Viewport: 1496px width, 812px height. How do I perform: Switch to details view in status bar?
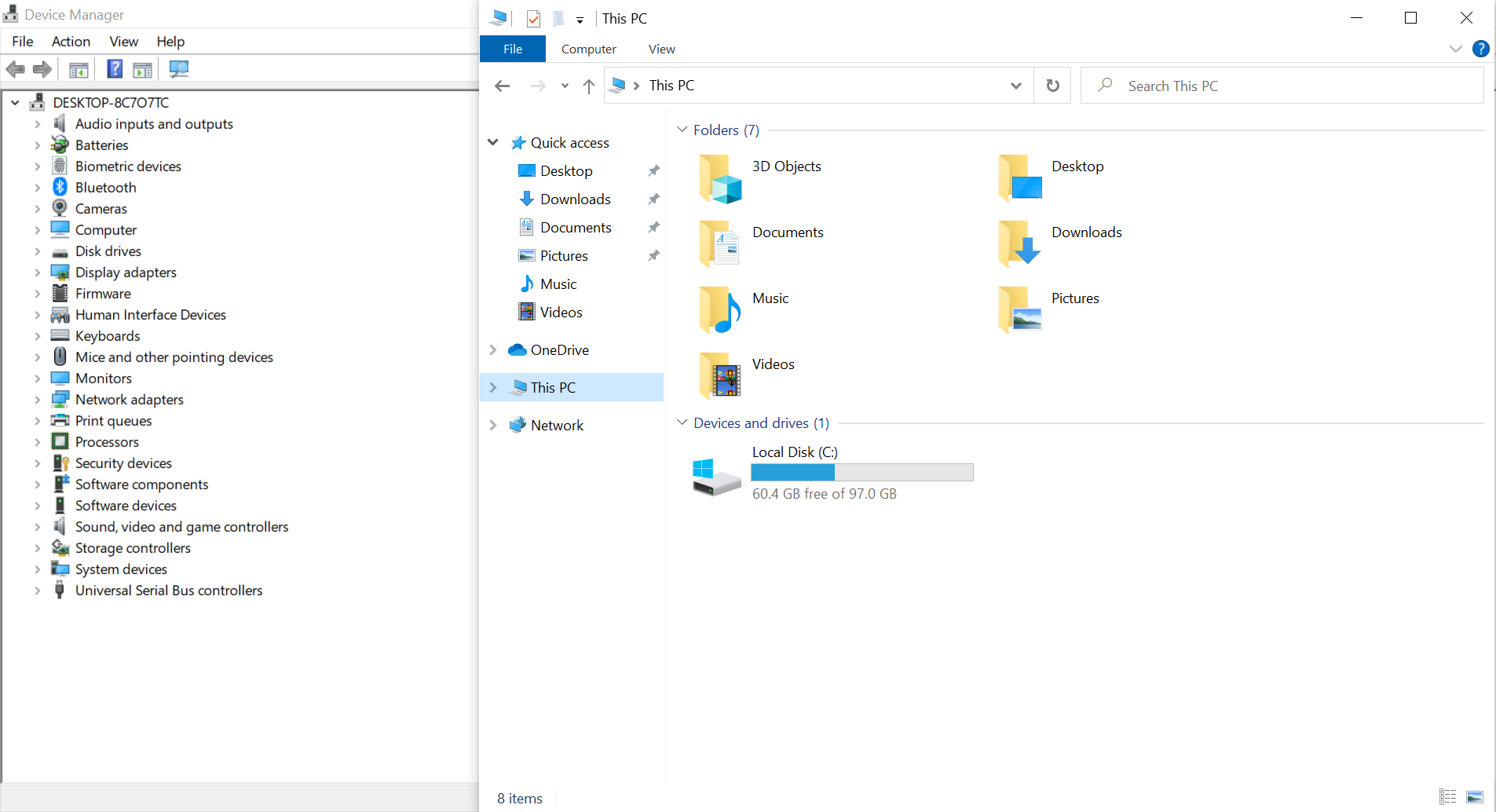pyautogui.click(x=1447, y=797)
